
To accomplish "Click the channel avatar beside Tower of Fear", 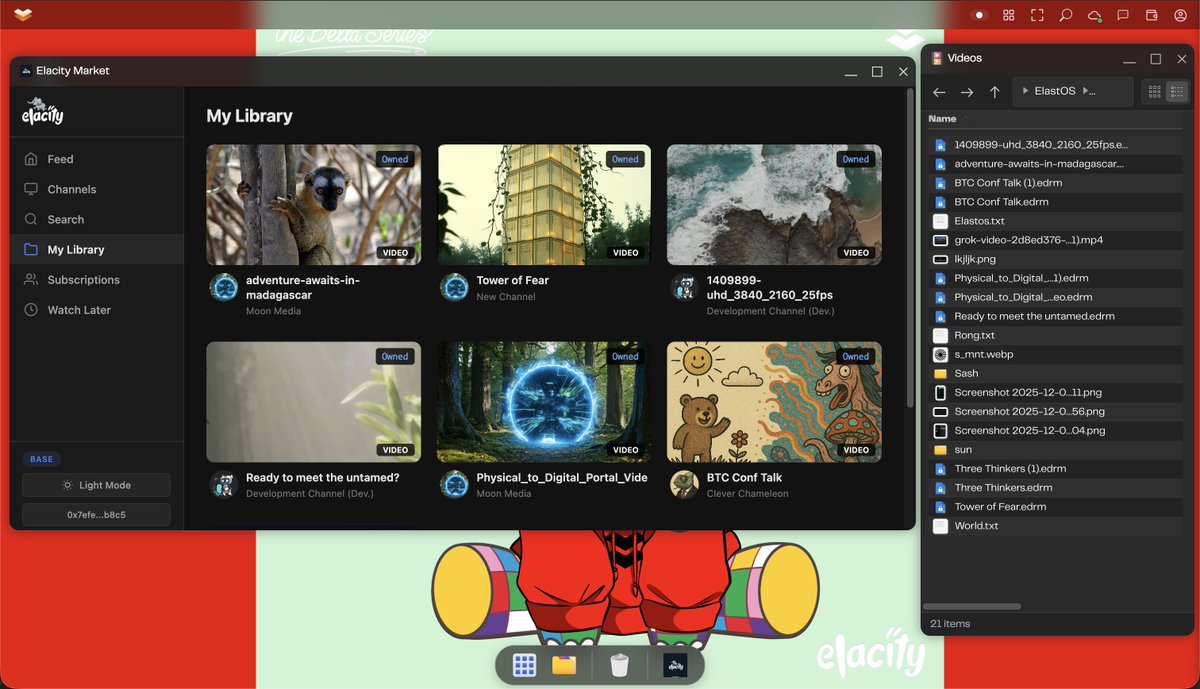I will tap(454, 287).
